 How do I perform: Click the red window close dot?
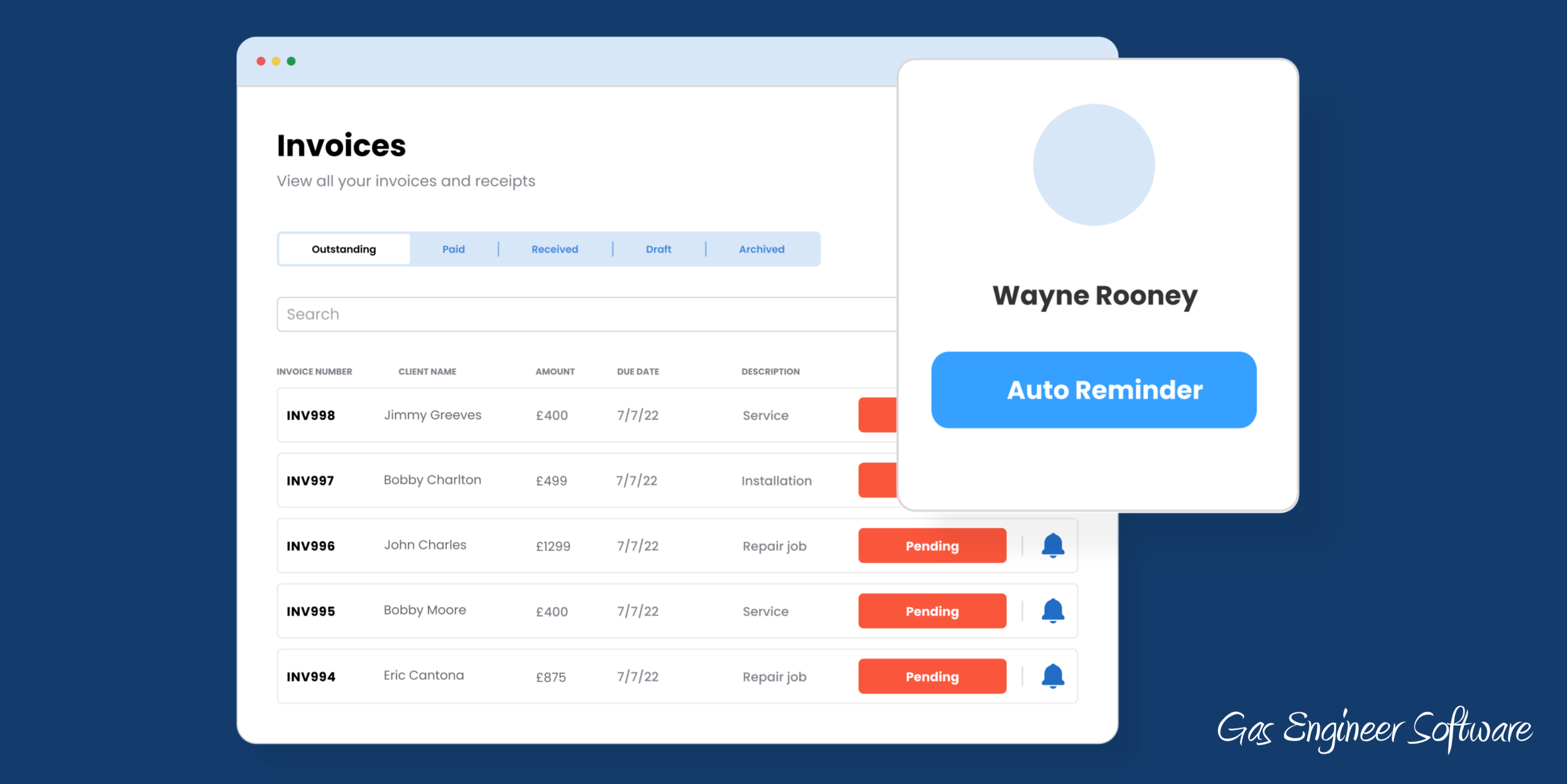point(261,61)
